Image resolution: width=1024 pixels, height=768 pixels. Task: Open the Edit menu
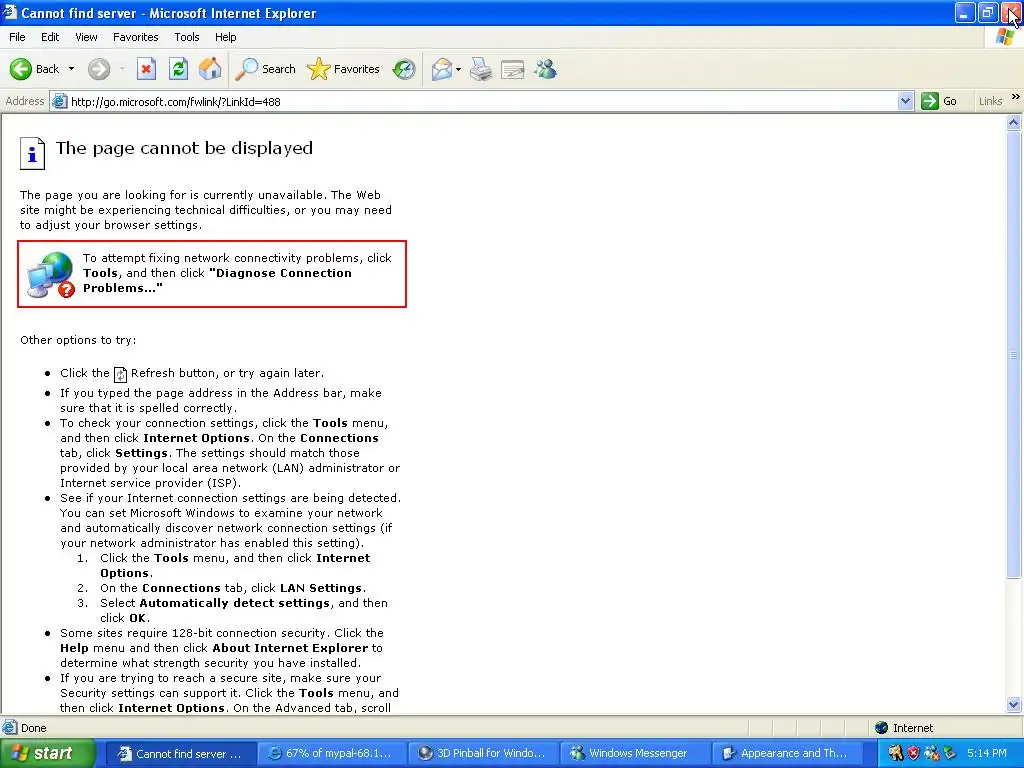pos(50,37)
